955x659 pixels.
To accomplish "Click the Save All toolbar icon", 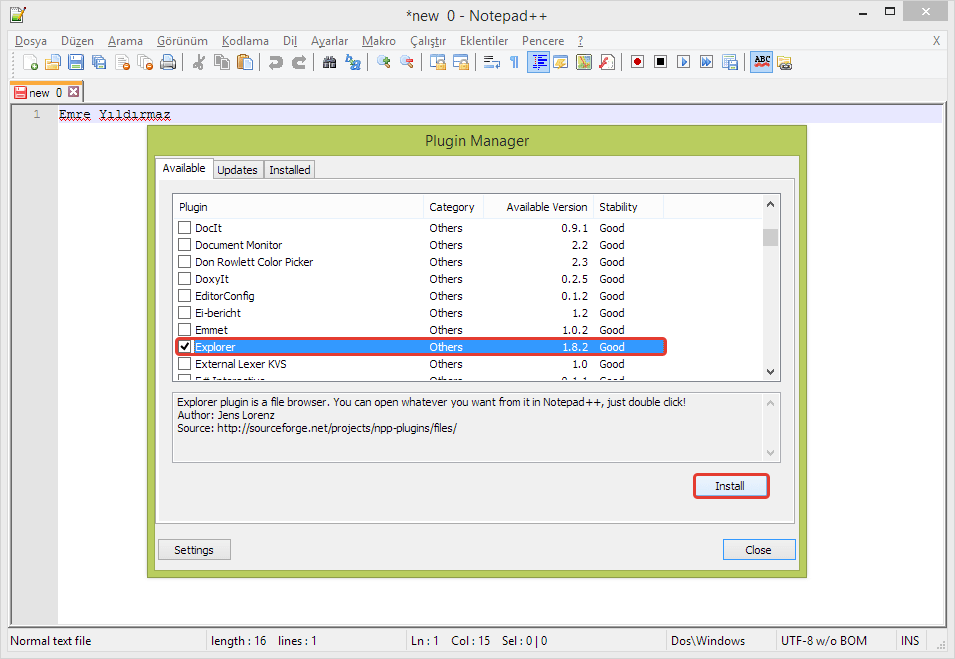I will (99, 62).
